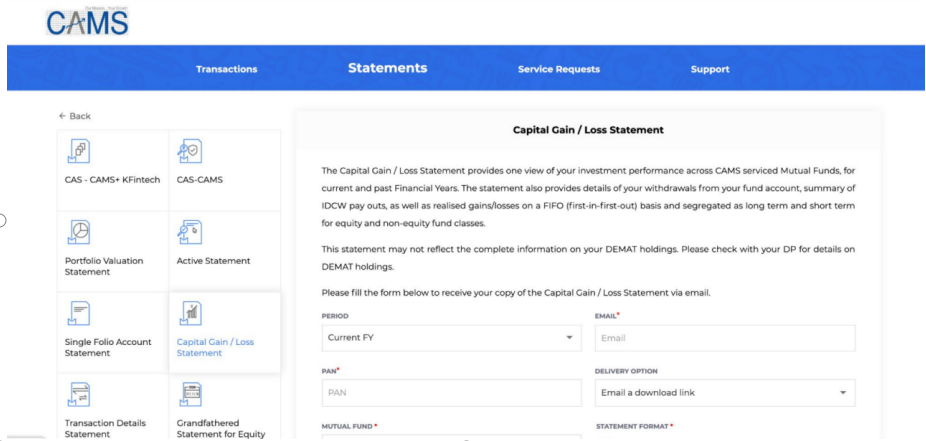The height and width of the screenshot is (441, 926).
Task: Click the PERIOD field label
Action: click(x=335, y=316)
